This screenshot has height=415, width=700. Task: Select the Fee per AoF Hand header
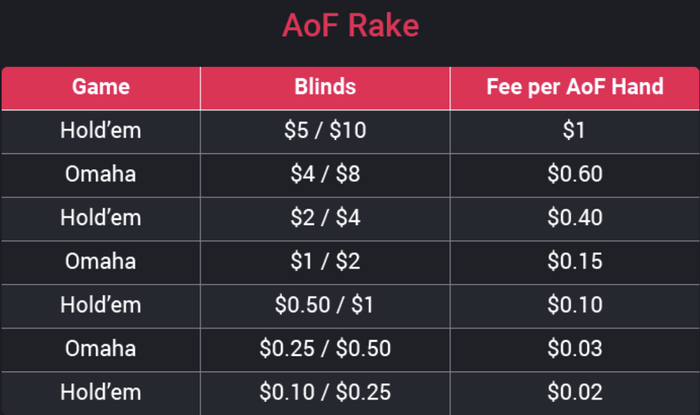click(574, 87)
